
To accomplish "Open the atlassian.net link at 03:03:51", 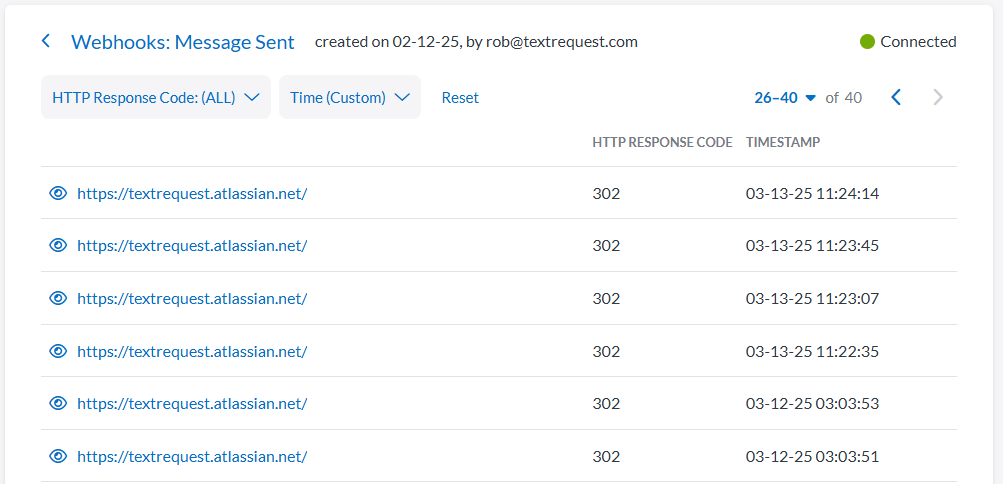I will pos(191,456).
